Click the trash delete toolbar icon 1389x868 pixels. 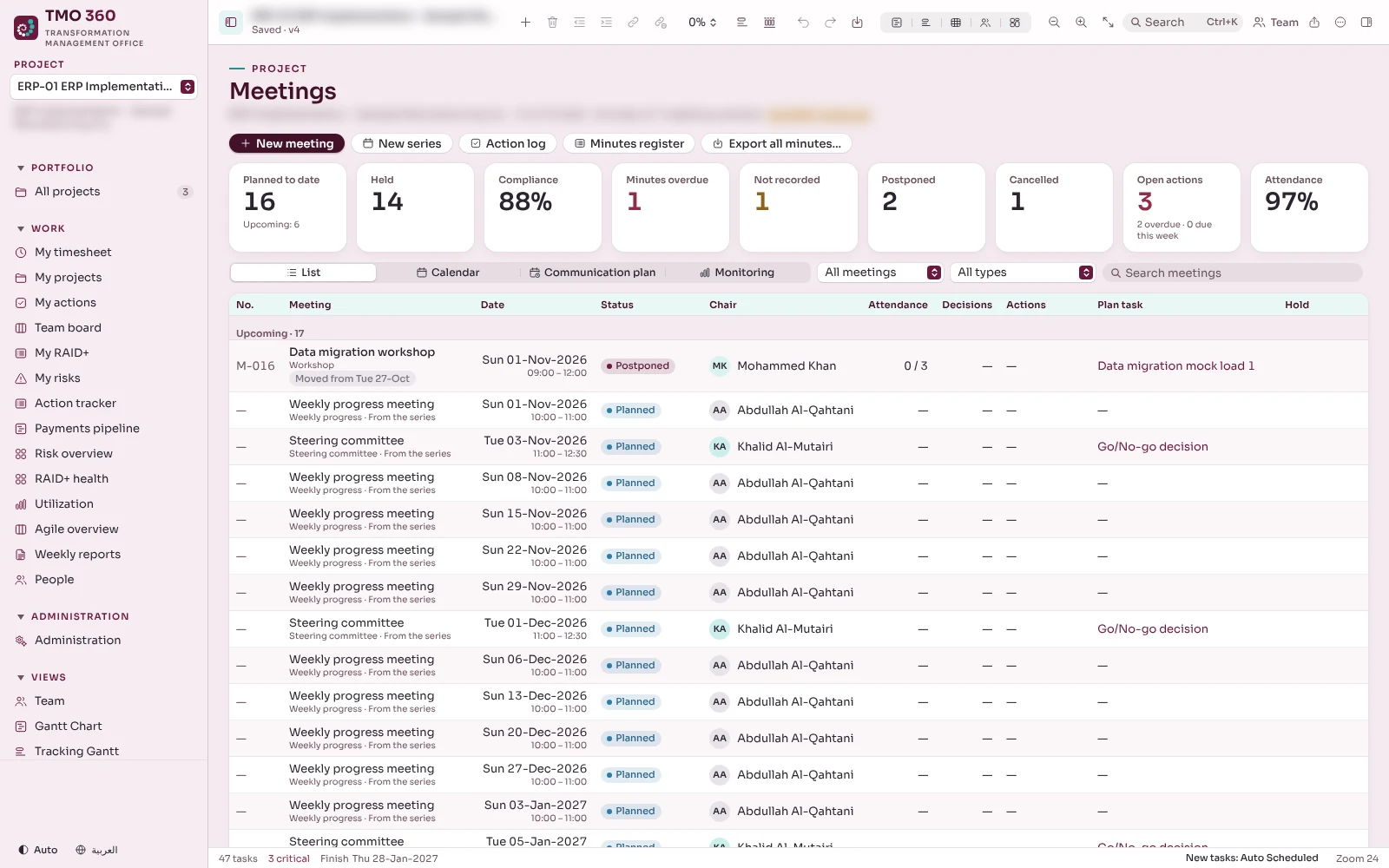pos(552,23)
